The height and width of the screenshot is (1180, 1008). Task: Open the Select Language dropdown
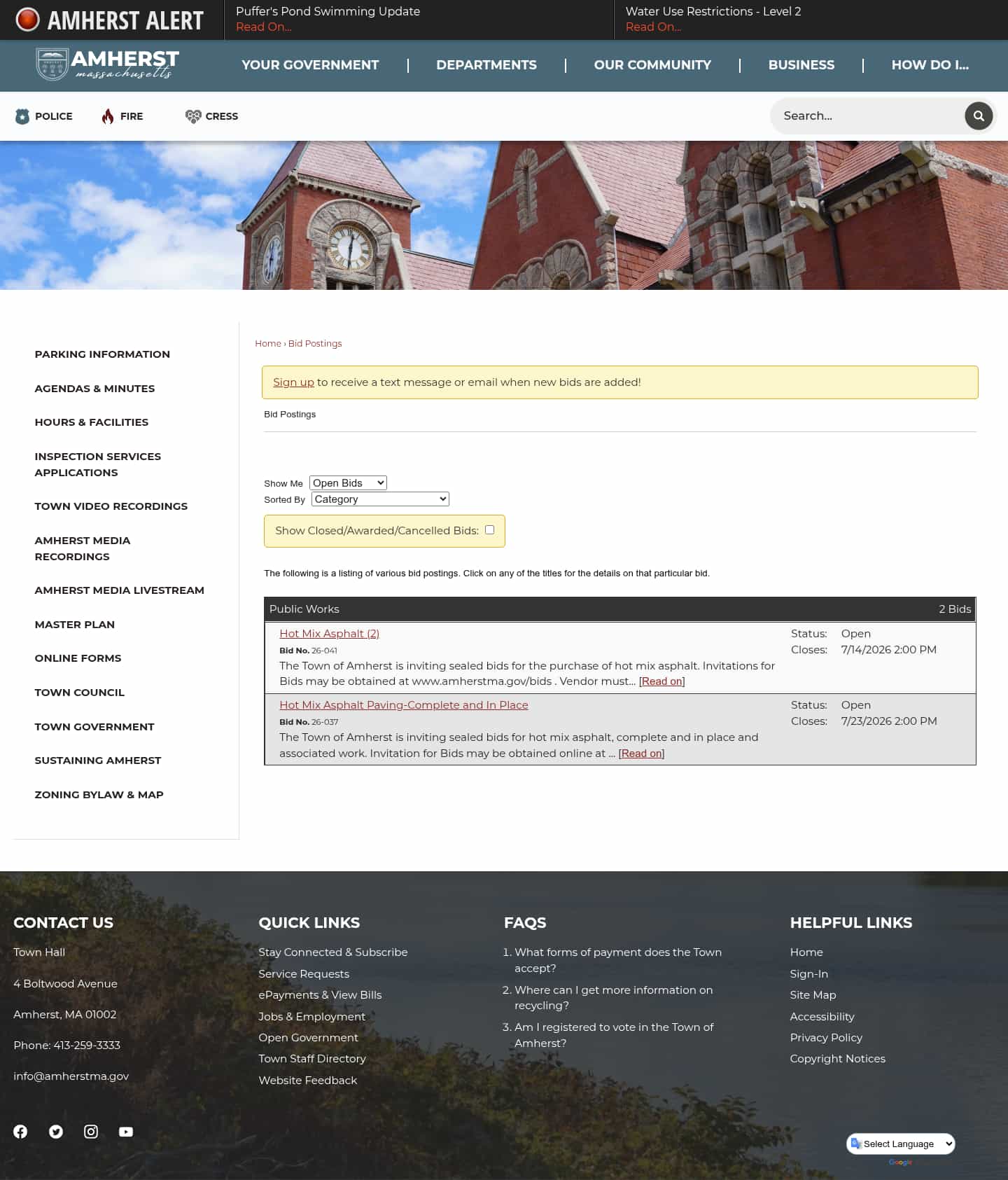tap(901, 1144)
